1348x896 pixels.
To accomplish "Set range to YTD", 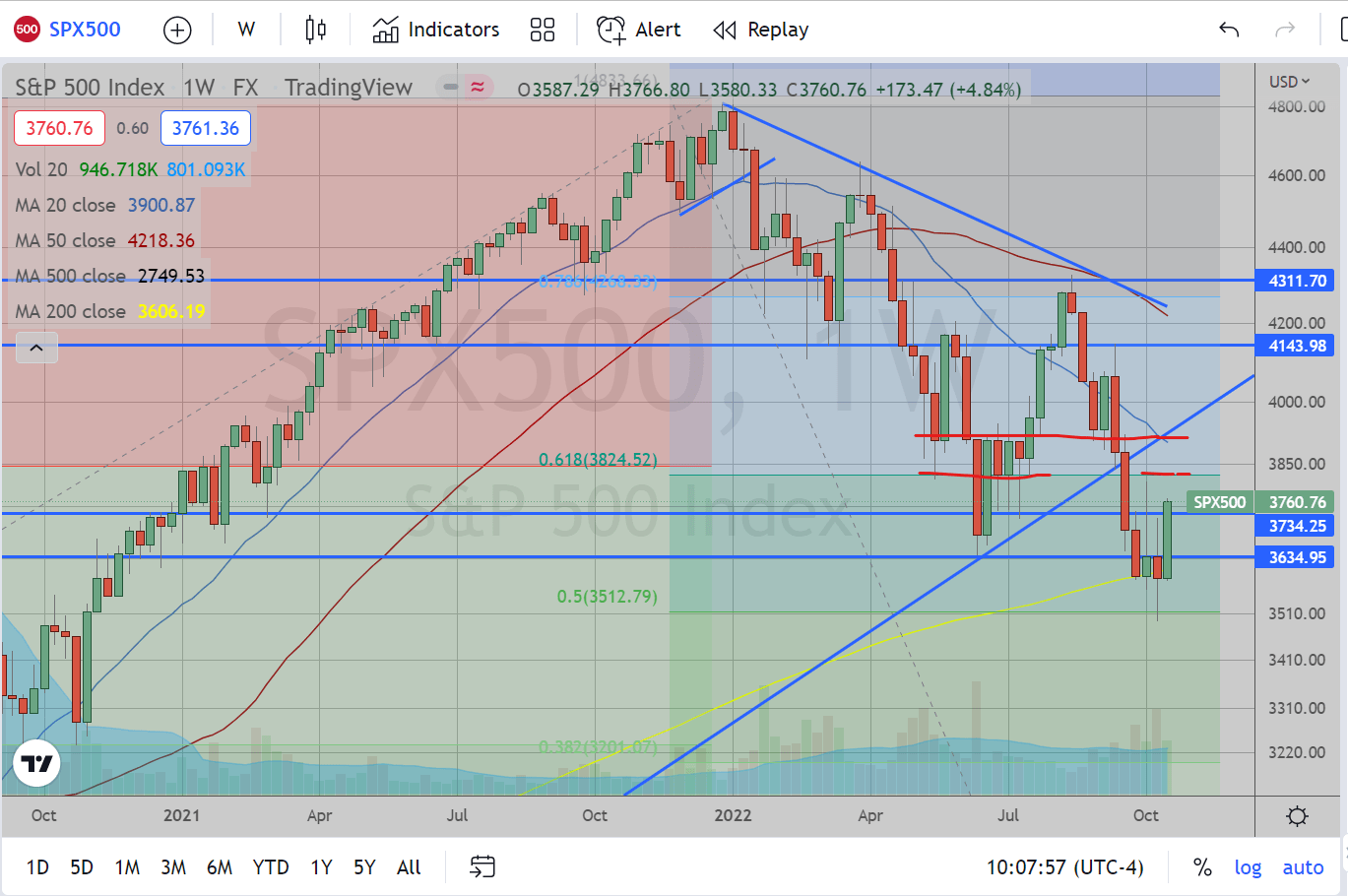I will (x=271, y=867).
